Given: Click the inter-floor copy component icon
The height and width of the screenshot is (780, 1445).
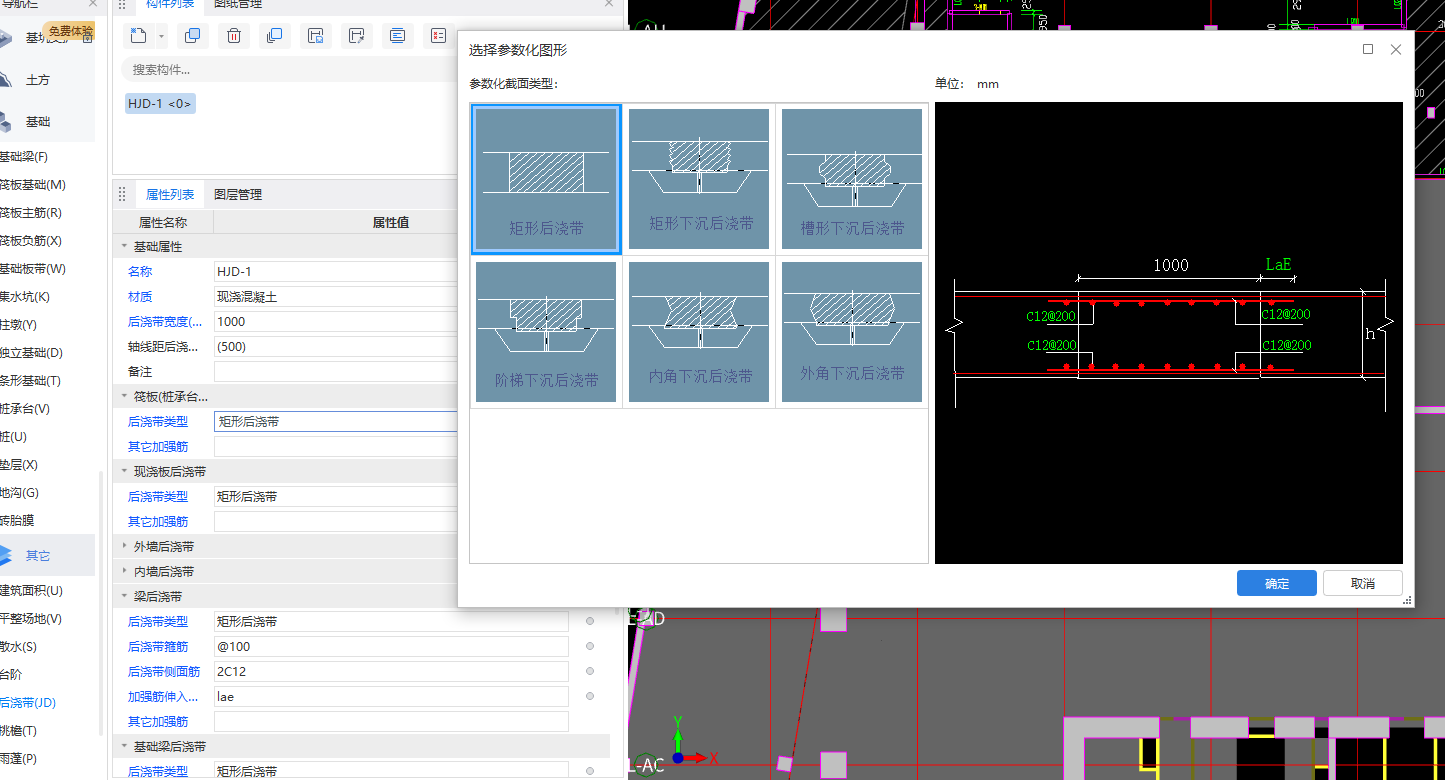Looking at the screenshot, I should point(275,36).
